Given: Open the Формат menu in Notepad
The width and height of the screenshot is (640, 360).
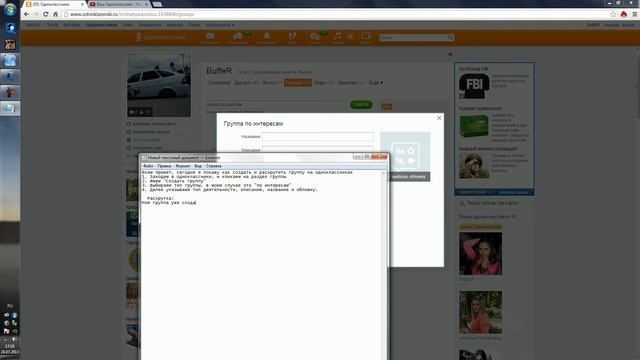Looking at the screenshot, I should pos(182,166).
